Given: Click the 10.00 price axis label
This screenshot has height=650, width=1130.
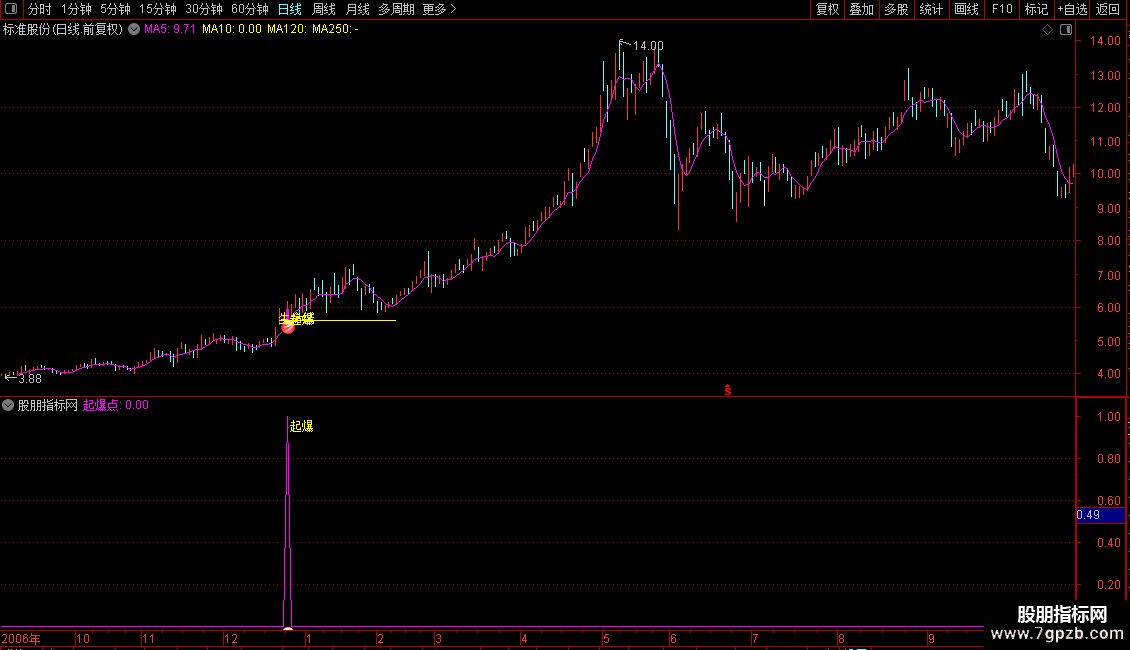Looking at the screenshot, I should (1105, 174).
